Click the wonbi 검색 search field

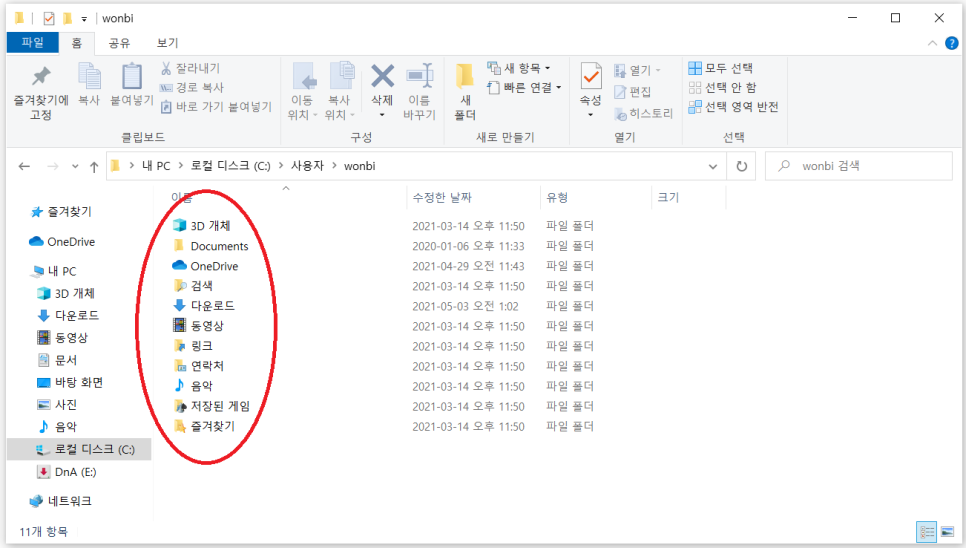pos(859,166)
